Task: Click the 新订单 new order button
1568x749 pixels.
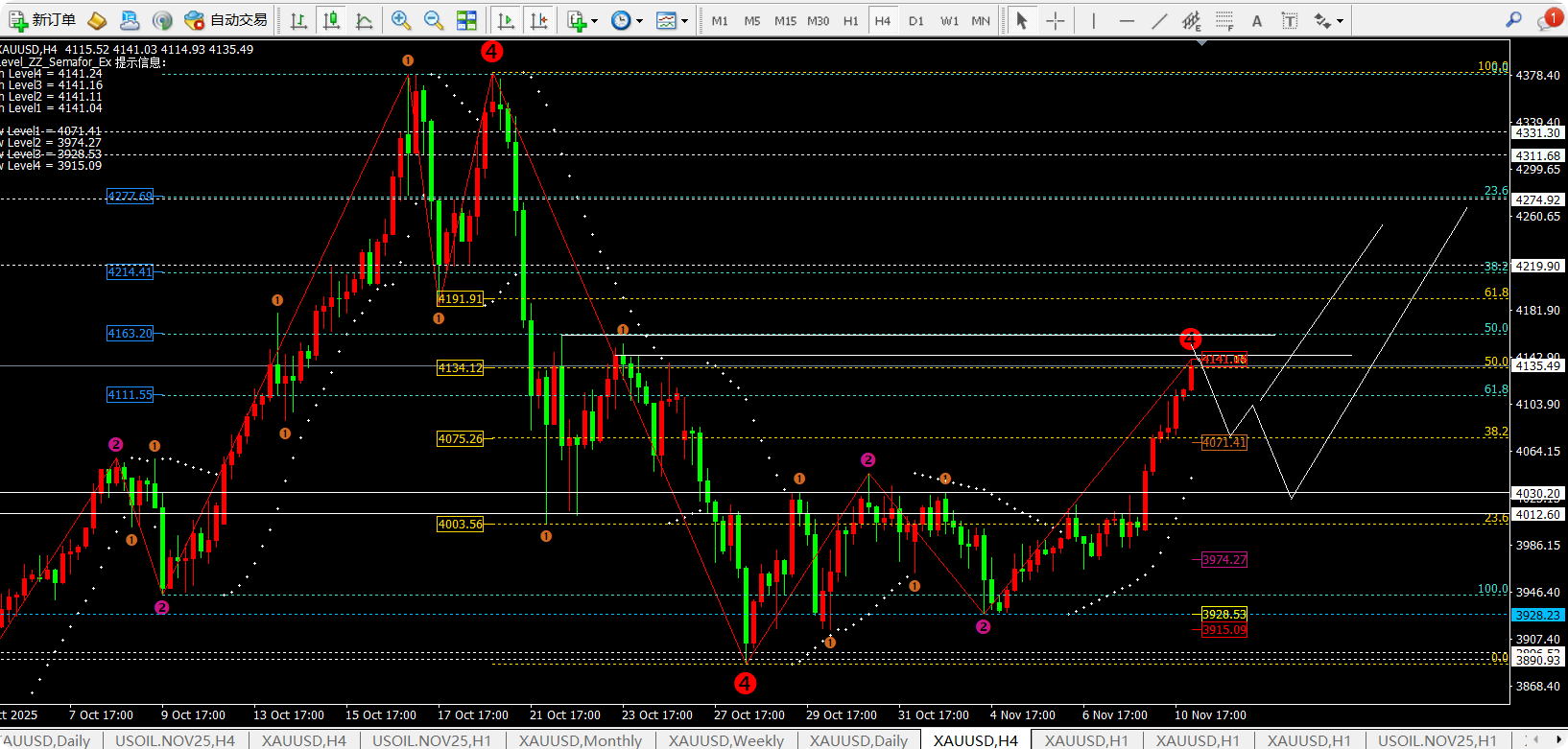Action: point(42,20)
